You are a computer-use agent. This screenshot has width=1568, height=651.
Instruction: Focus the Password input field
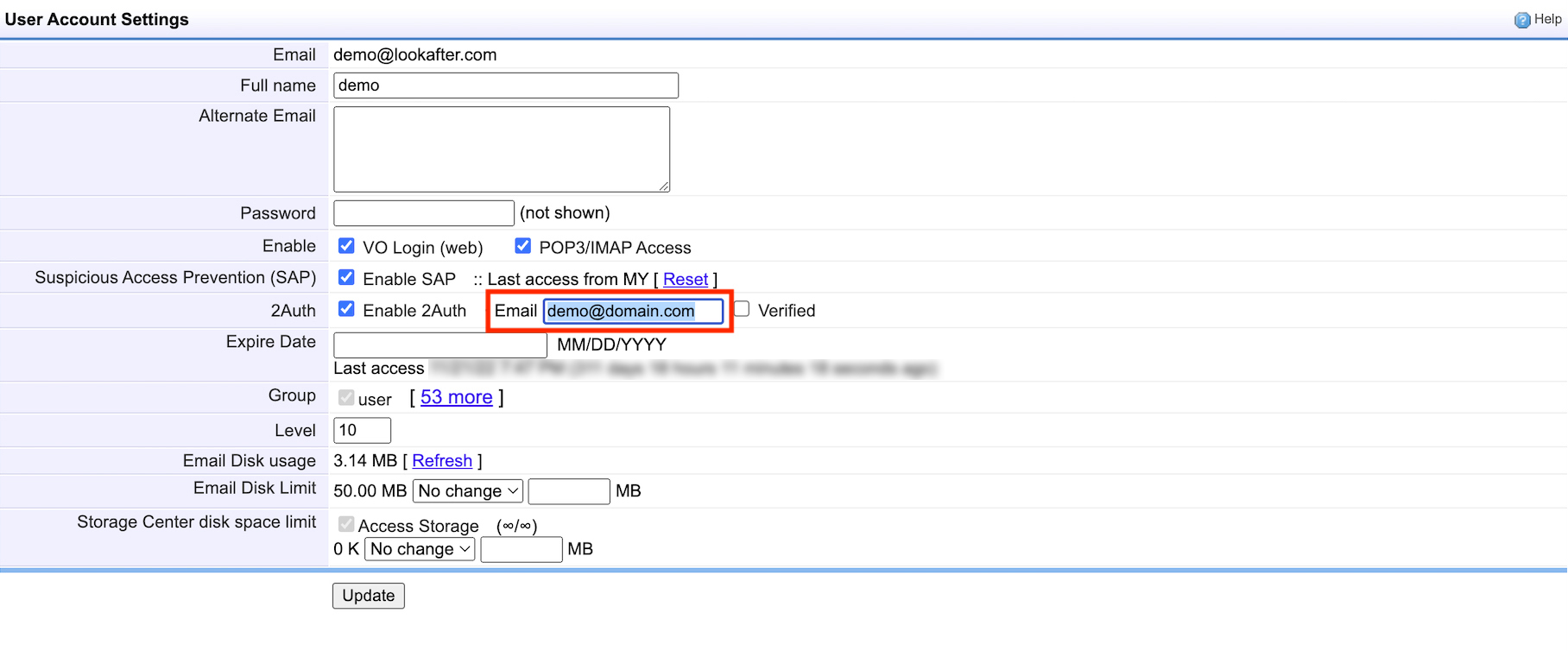click(423, 213)
